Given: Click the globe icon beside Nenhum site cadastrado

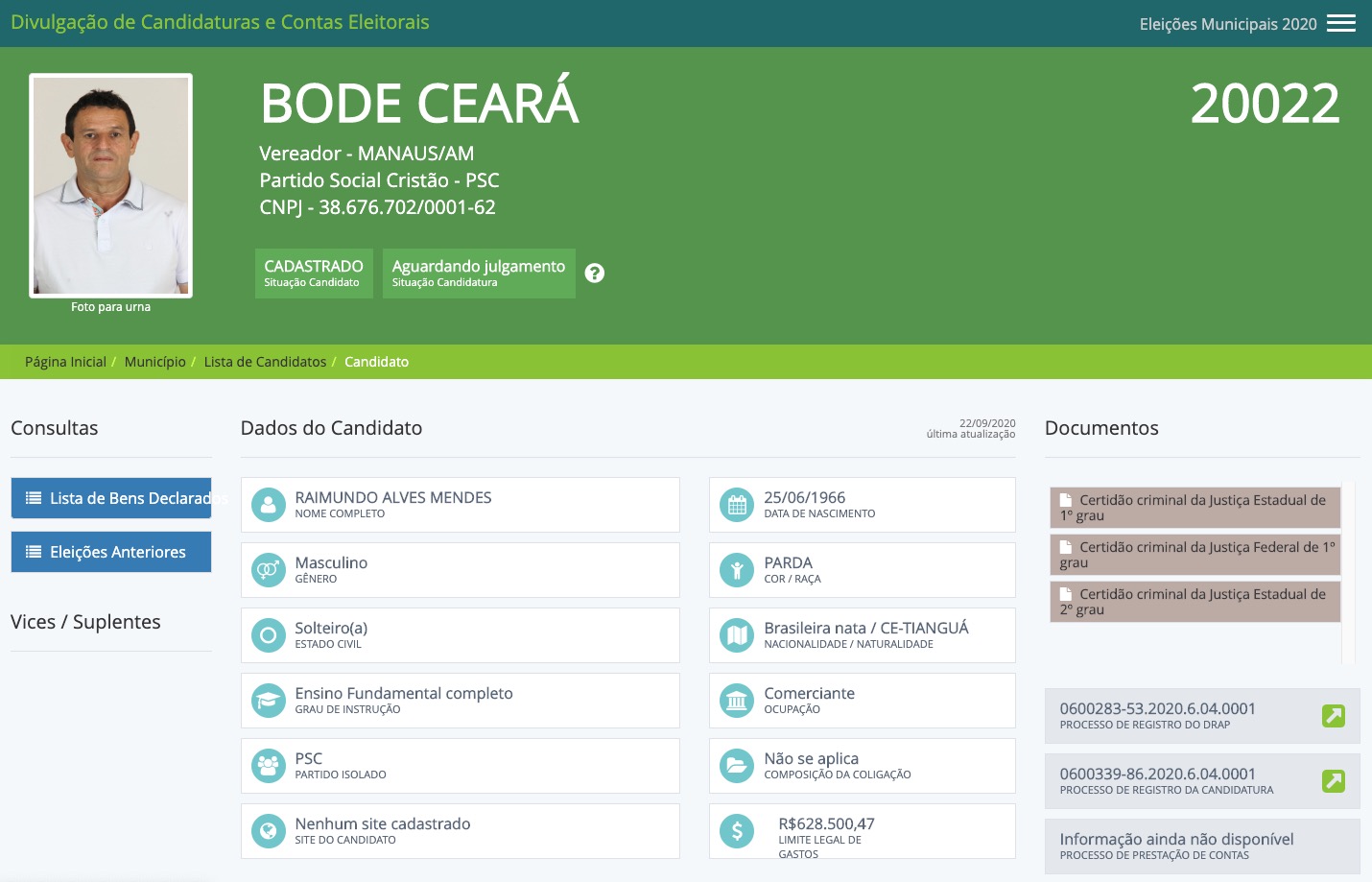Looking at the screenshot, I should point(268,830).
